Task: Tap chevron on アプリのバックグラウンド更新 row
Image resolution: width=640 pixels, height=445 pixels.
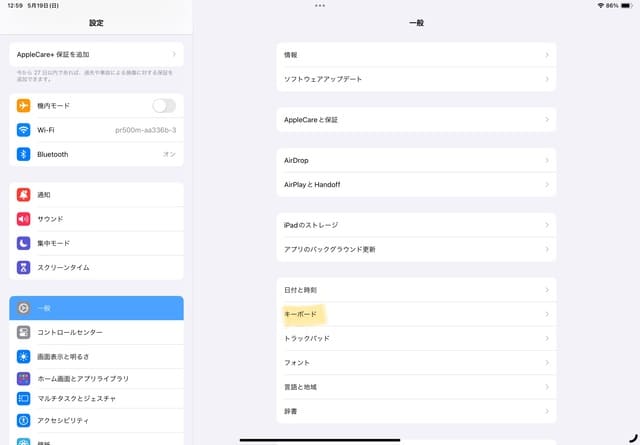Action: coord(547,249)
